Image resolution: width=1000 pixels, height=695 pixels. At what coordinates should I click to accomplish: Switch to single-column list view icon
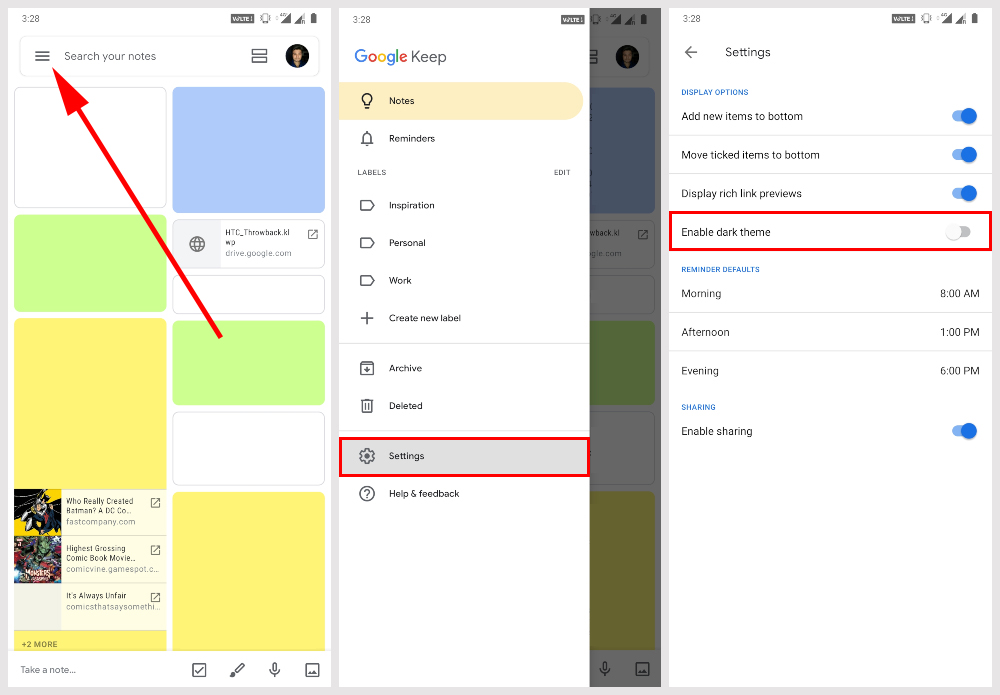pos(259,56)
